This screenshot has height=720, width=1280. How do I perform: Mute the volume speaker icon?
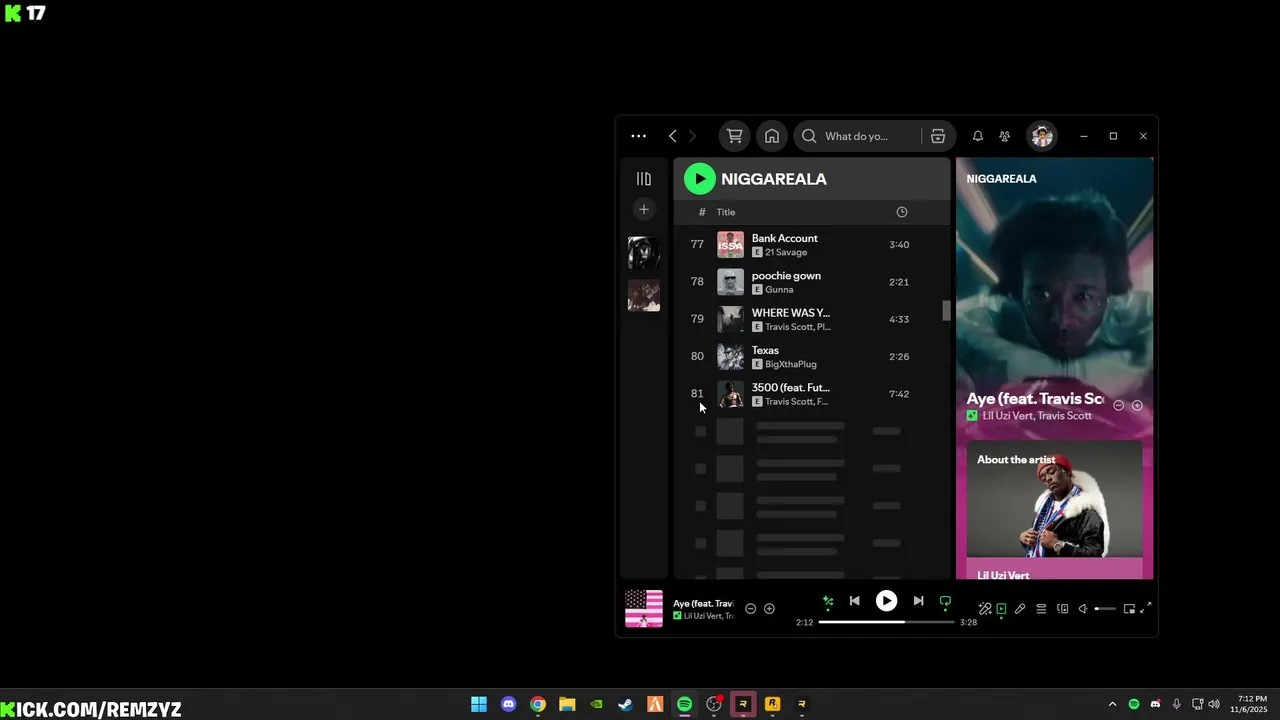click(x=1082, y=608)
